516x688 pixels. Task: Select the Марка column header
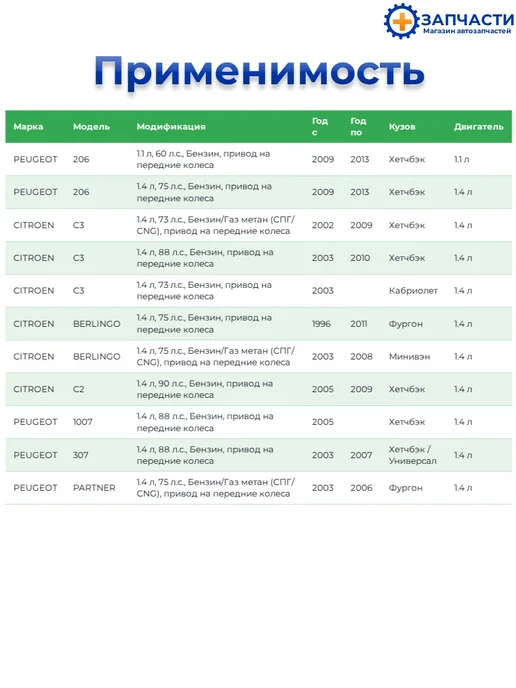pyautogui.click(x=28, y=126)
